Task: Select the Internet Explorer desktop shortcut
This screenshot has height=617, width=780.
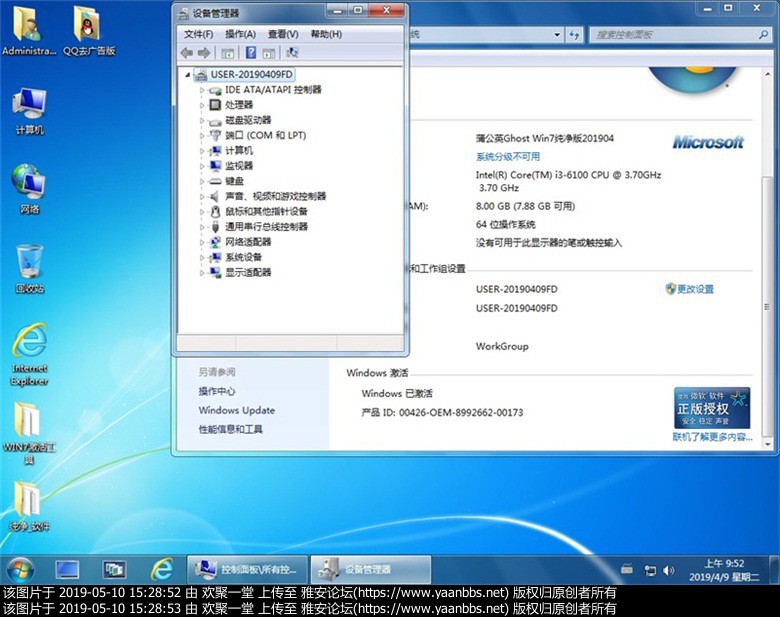Action: [29, 354]
